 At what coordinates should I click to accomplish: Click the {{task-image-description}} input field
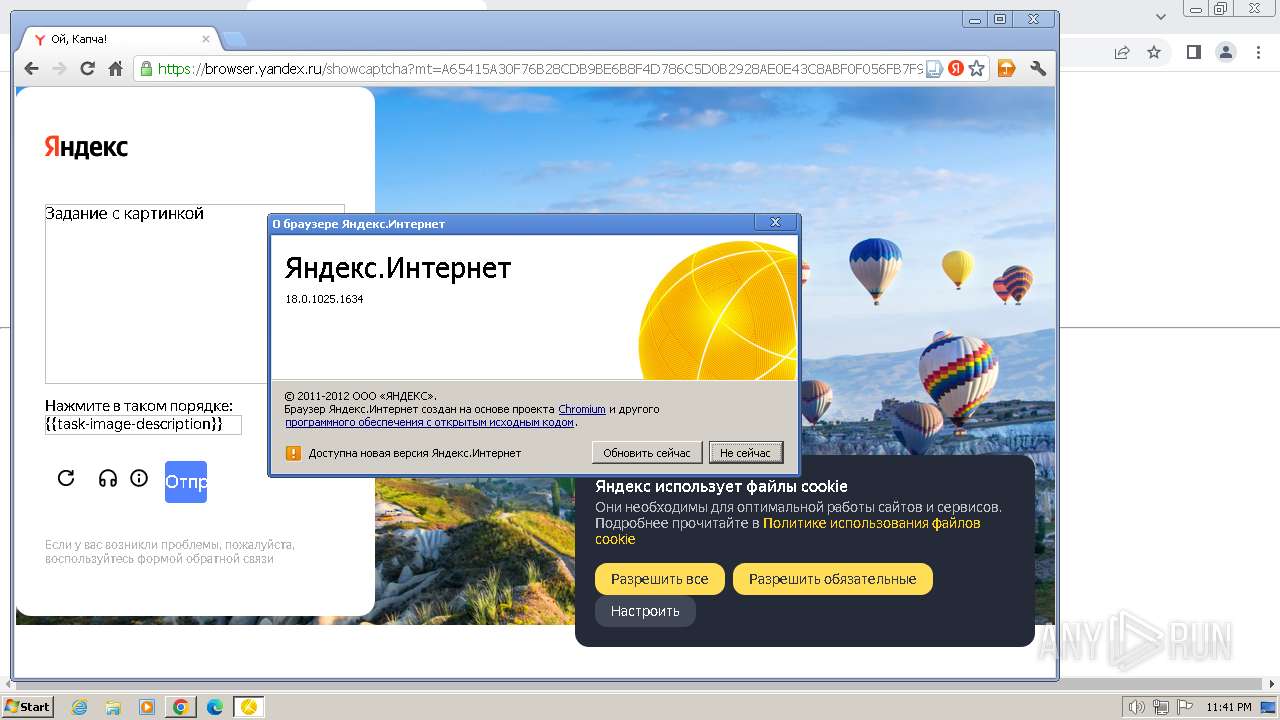click(143, 424)
